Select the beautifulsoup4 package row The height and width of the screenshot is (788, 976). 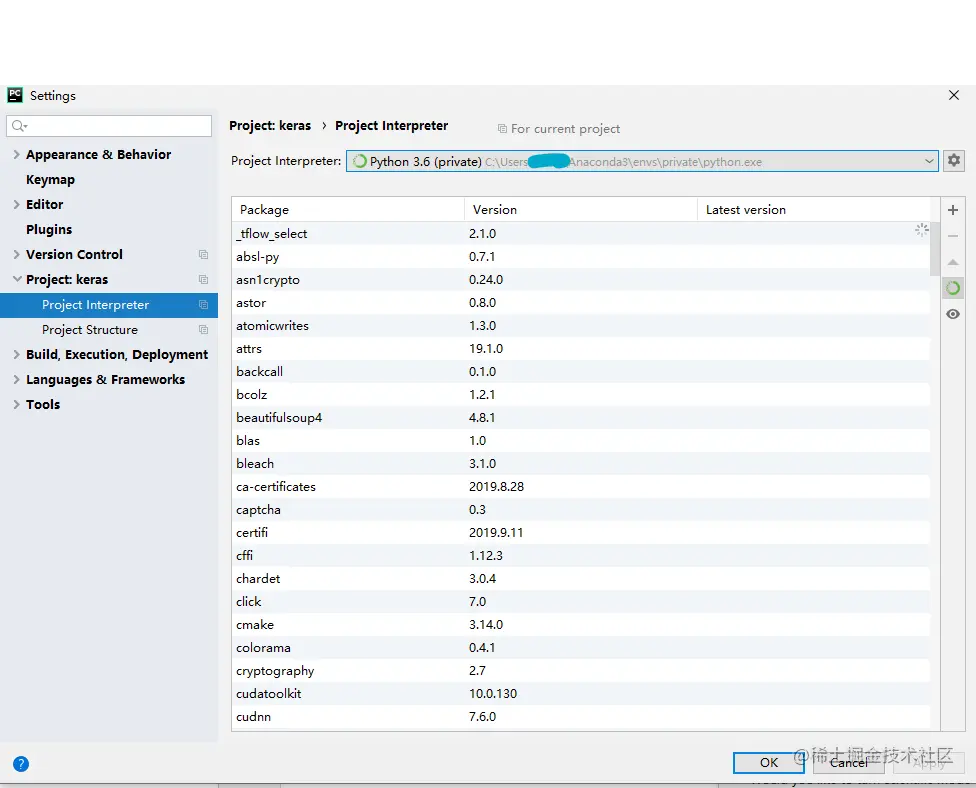click(x=581, y=418)
